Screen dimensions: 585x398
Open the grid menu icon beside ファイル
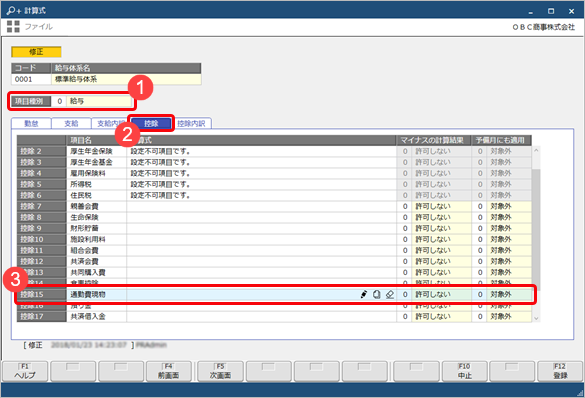13,26
